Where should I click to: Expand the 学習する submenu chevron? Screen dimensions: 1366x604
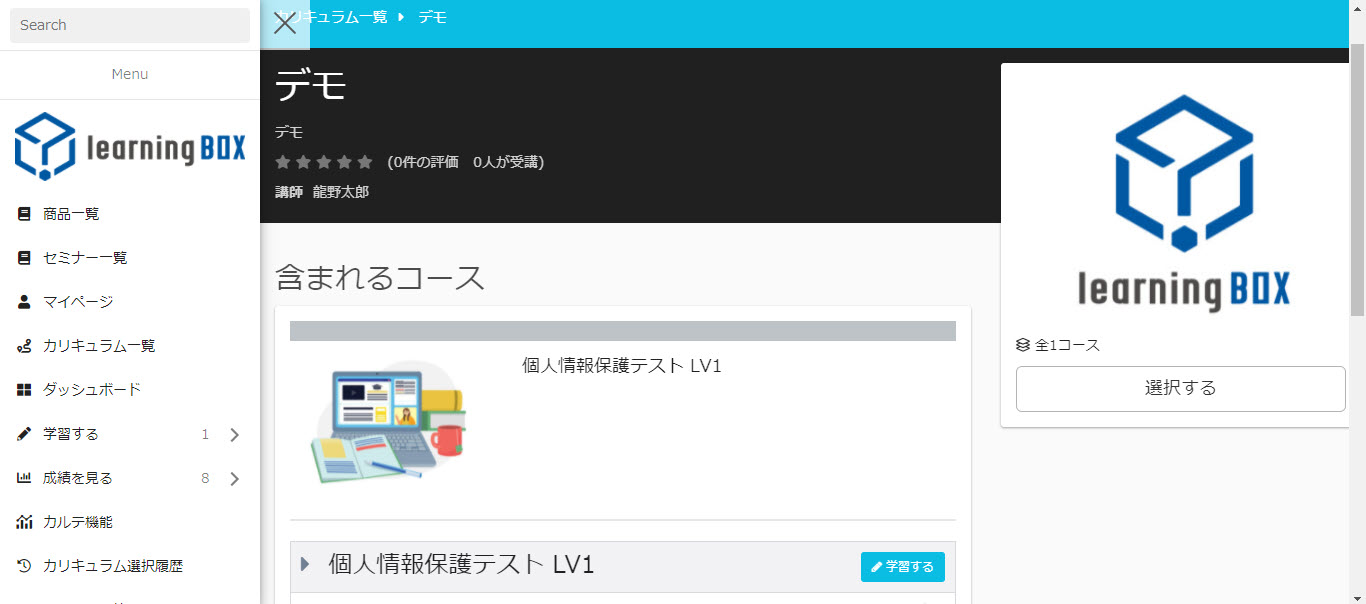[234, 435]
